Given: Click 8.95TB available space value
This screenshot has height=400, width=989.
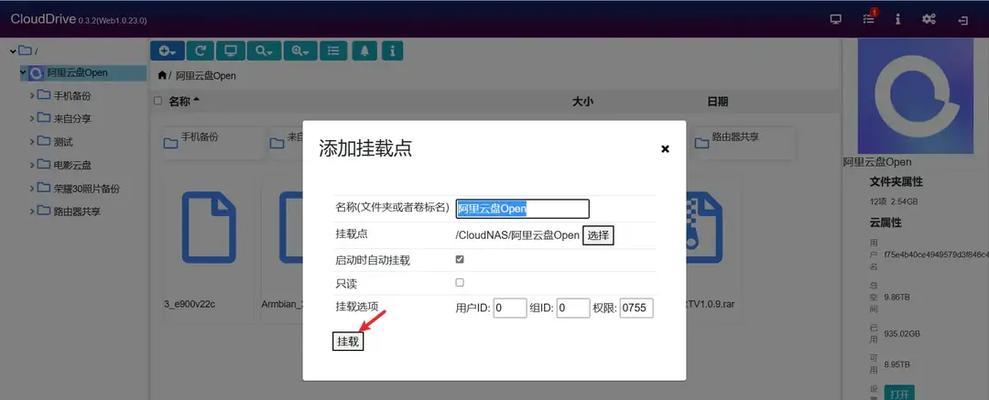Looking at the screenshot, I should coord(897,365).
